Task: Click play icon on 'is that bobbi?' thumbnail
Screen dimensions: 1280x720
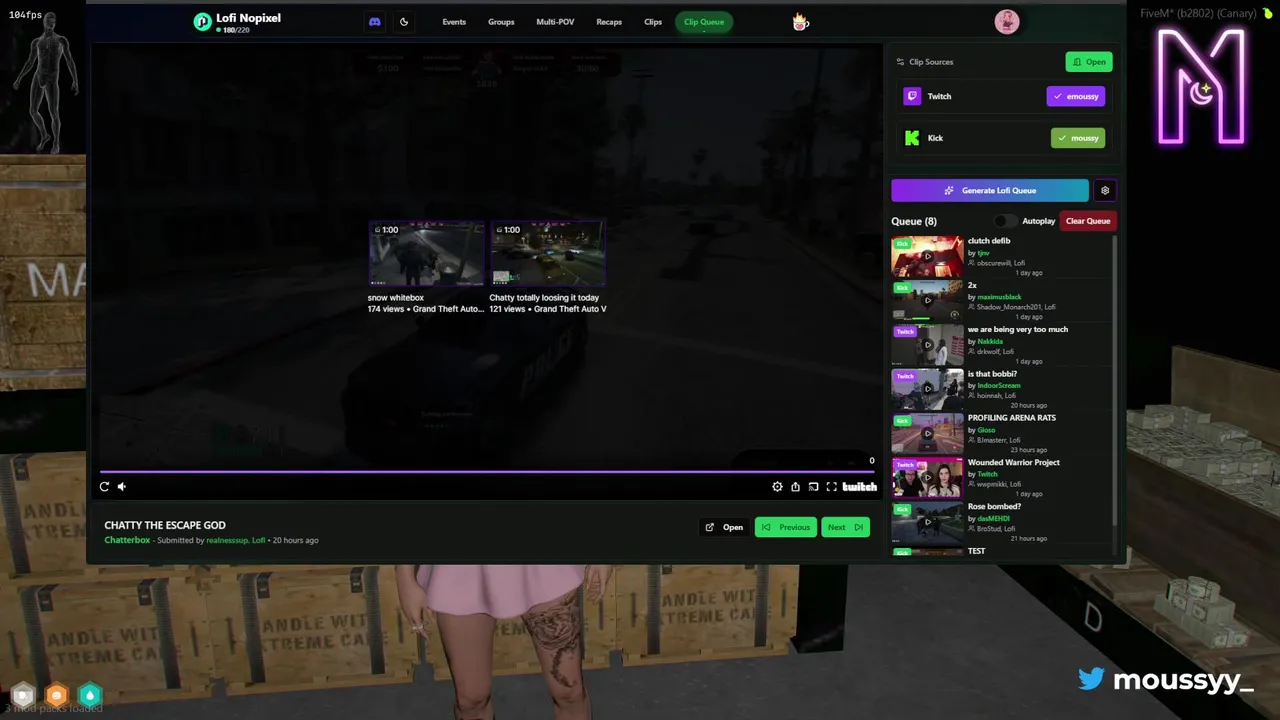Action: [x=927, y=389]
